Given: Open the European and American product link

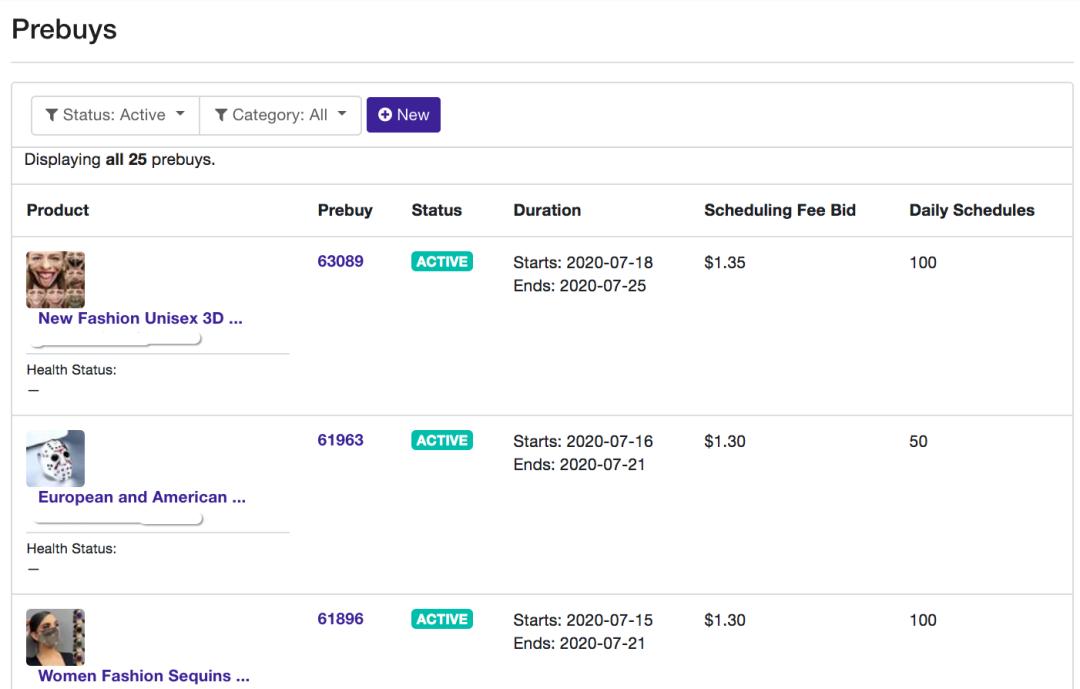Looking at the screenshot, I should (141, 498).
